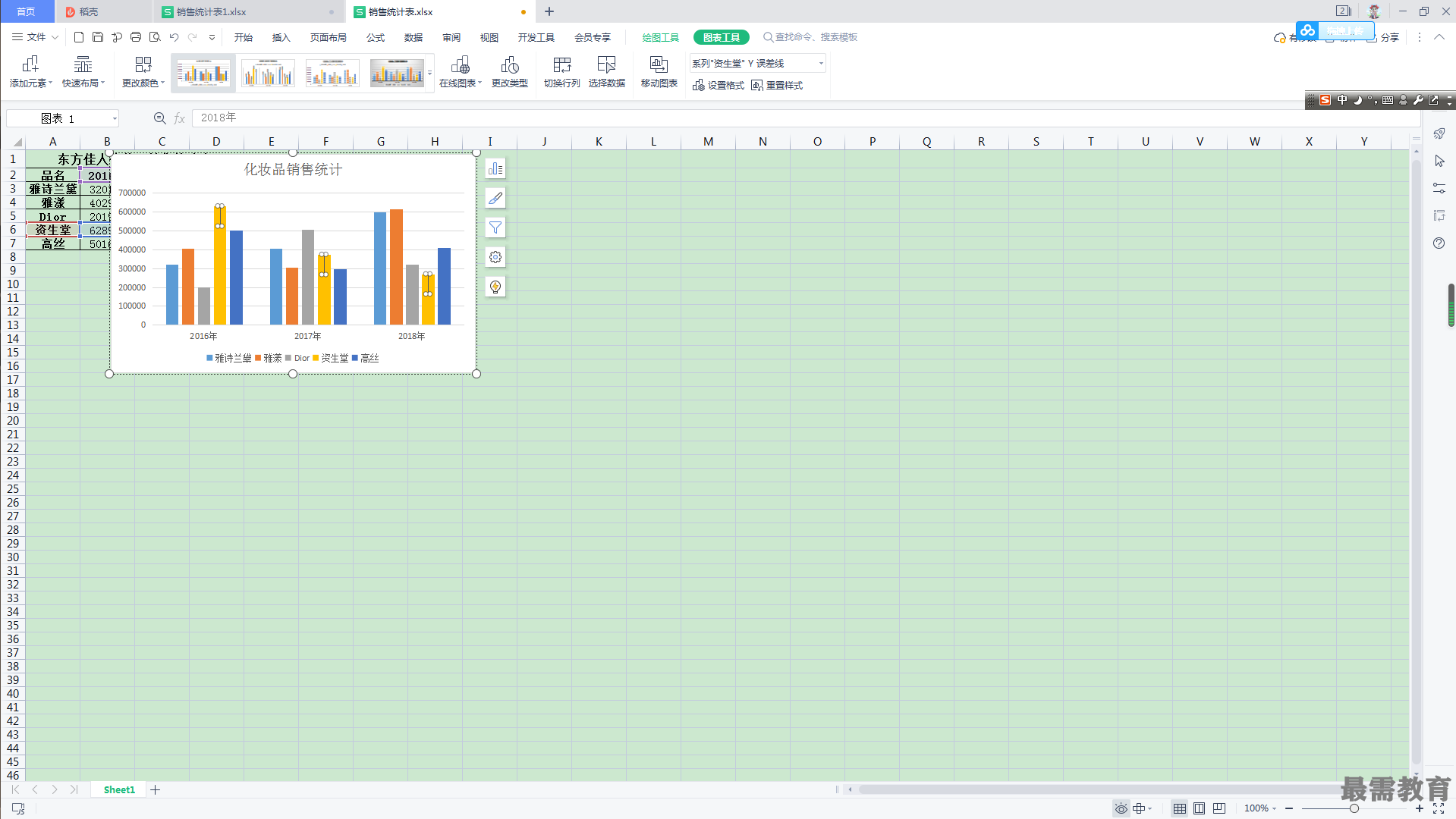Open the 快速布局 quick layout menu
1456x819 pixels.
(83, 72)
